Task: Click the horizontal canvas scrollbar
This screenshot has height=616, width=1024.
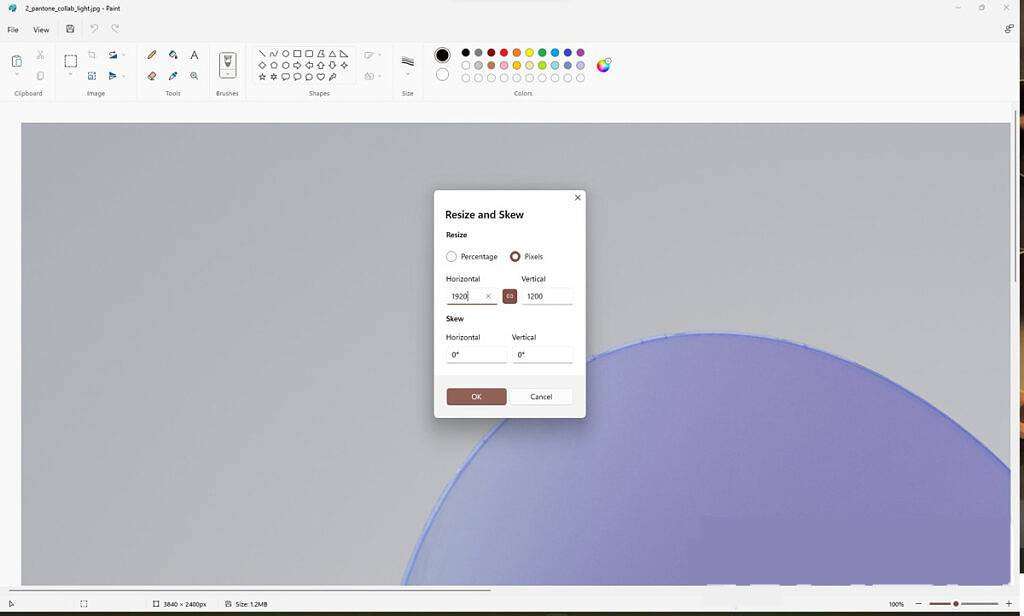Action: point(250,591)
